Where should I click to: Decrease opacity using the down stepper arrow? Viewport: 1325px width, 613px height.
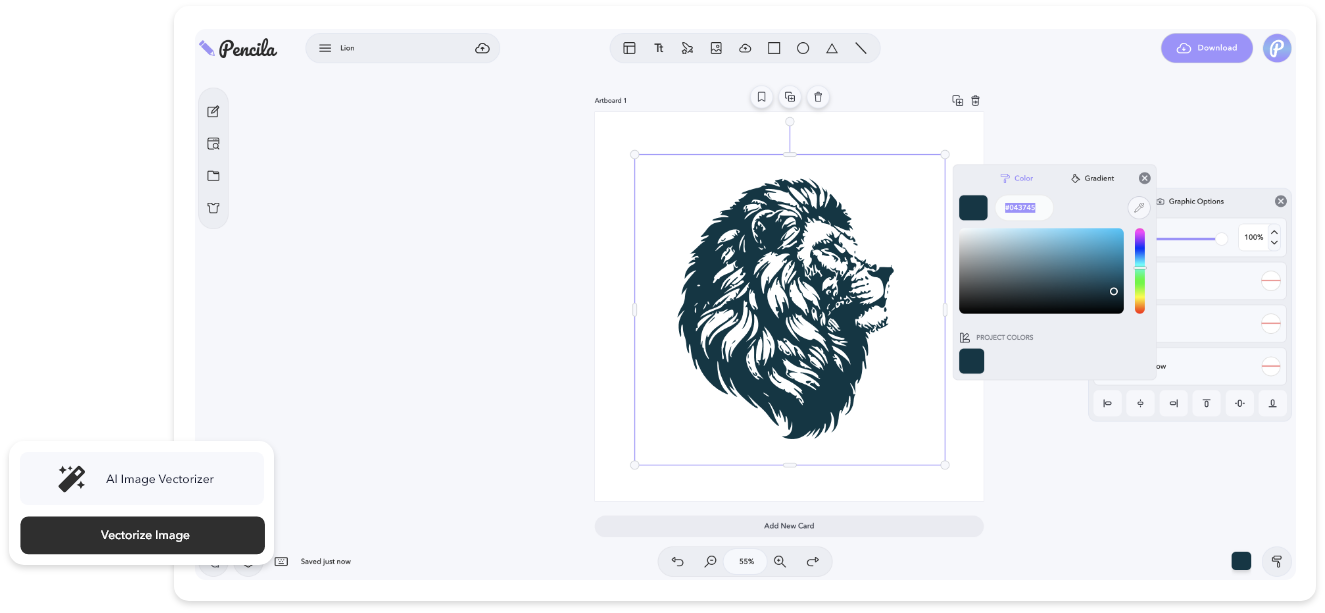coord(1273,243)
